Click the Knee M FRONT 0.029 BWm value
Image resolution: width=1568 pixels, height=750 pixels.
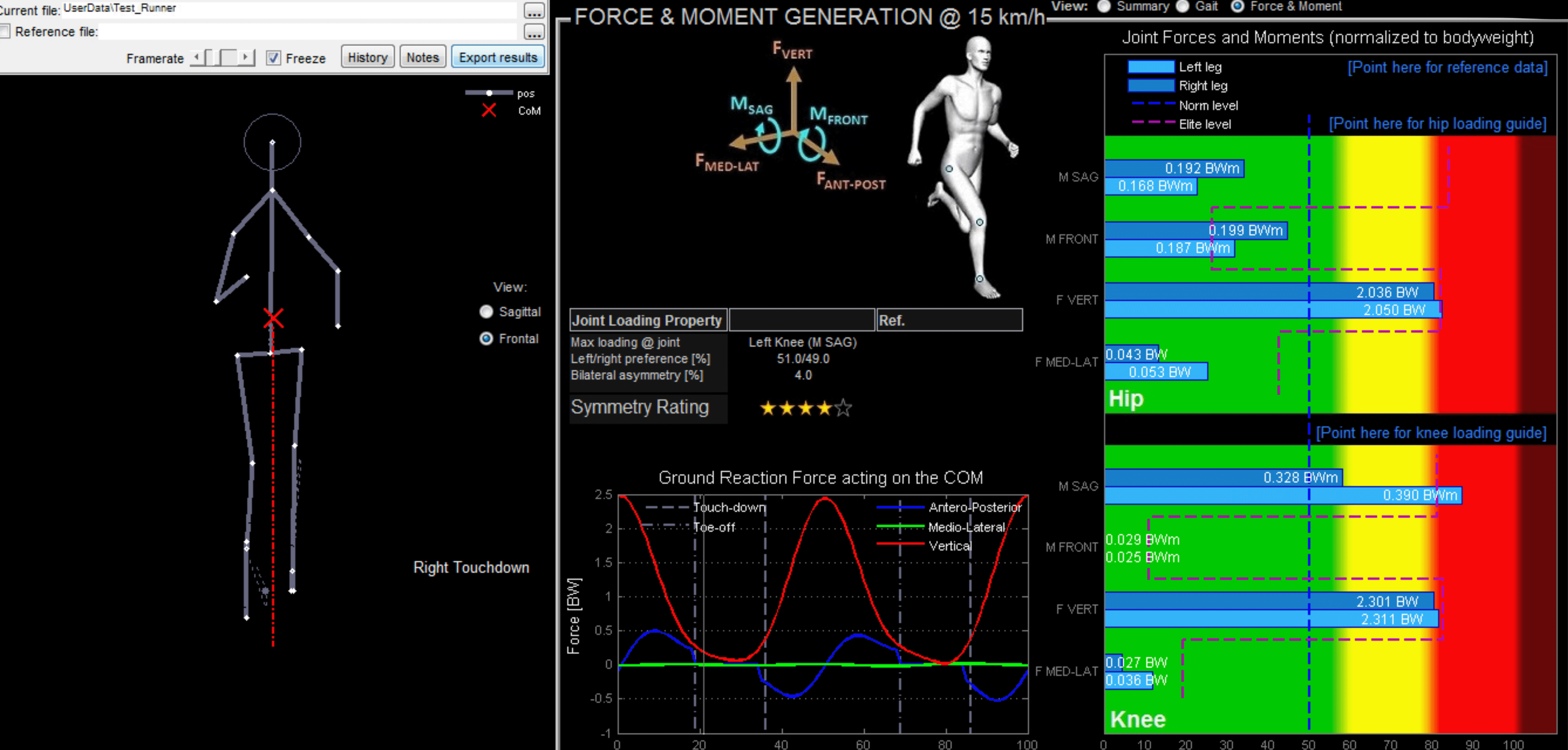click(x=1142, y=540)
